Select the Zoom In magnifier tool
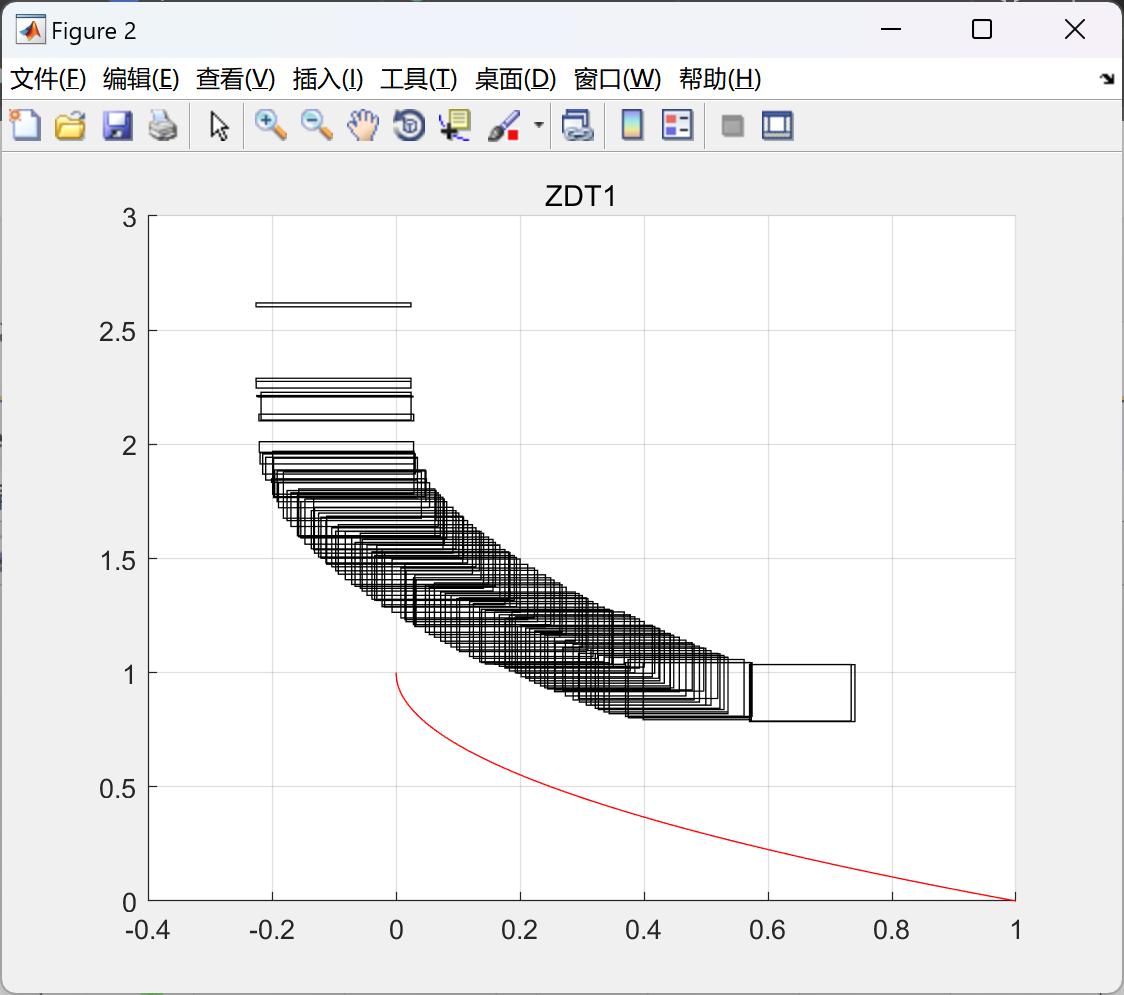1124x995 pixels. 270,125
